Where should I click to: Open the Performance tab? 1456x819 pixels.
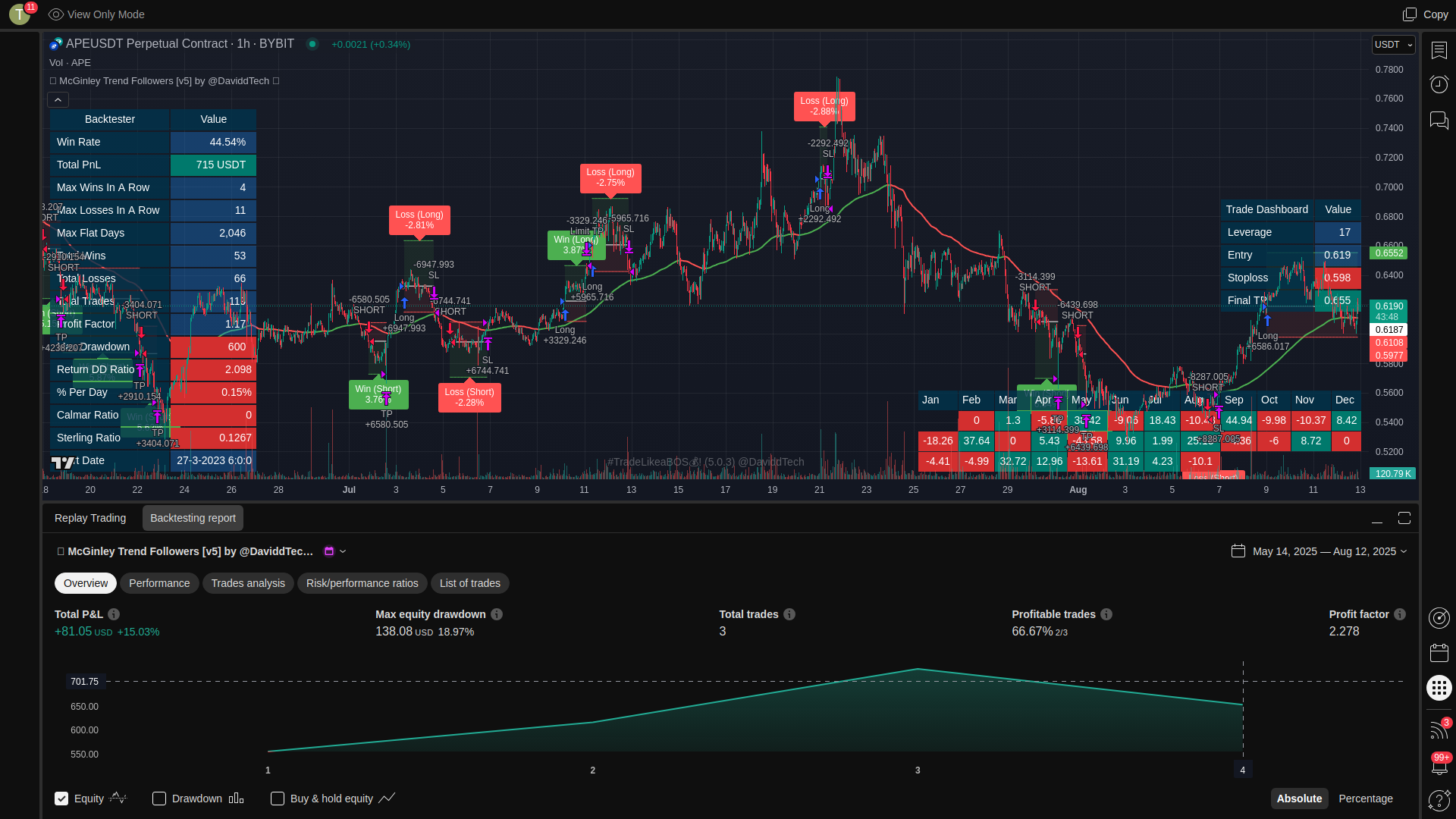[159, 583]
